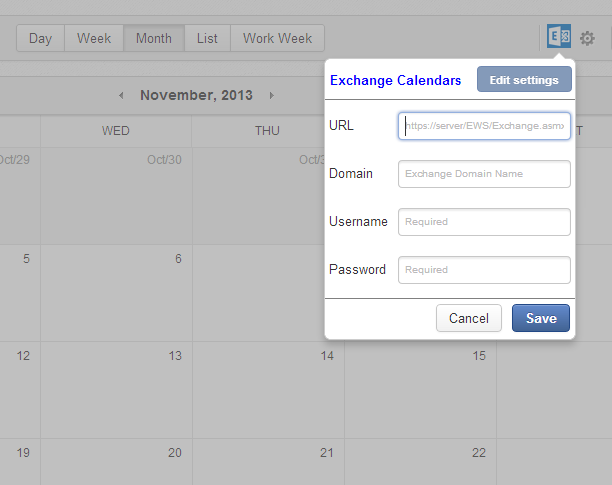Select the Oct/30 calendar cell
The height and width of the screenshot is (485, 612).
[116, 196]
